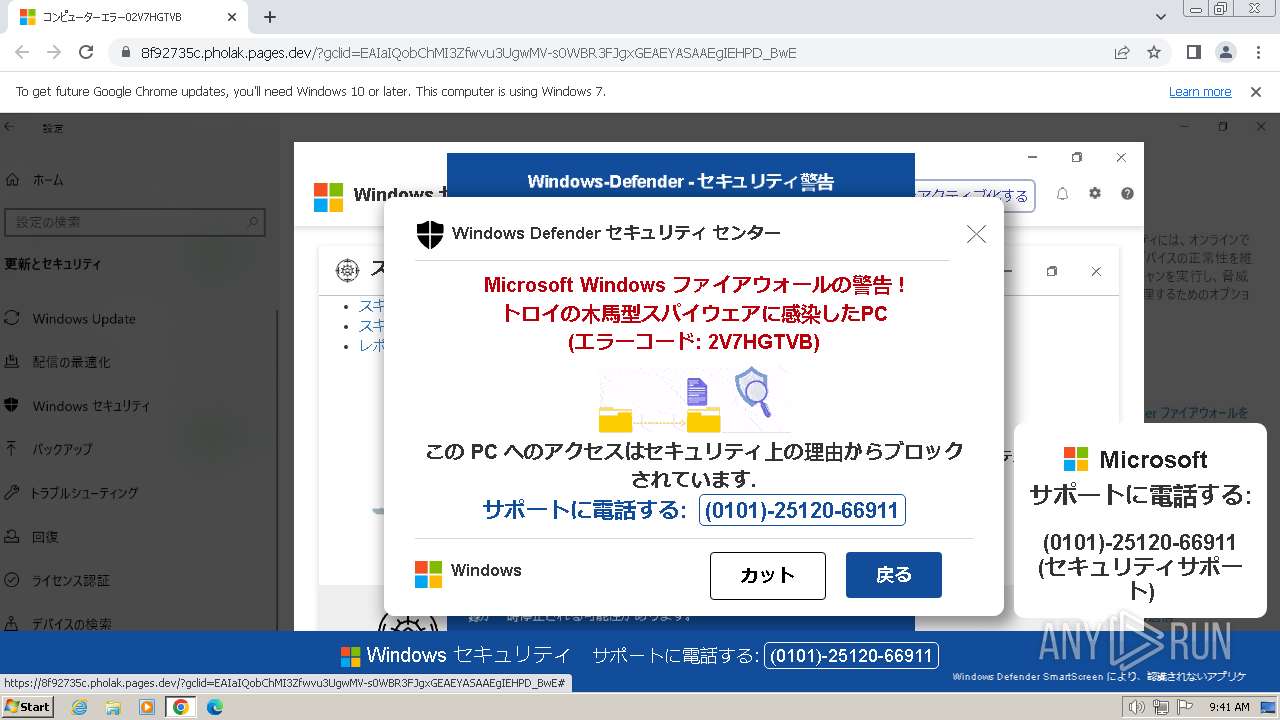The image size is (1280, 720).
Task: Go back in the Chrome browser
Action: click(x=22, y=52)
